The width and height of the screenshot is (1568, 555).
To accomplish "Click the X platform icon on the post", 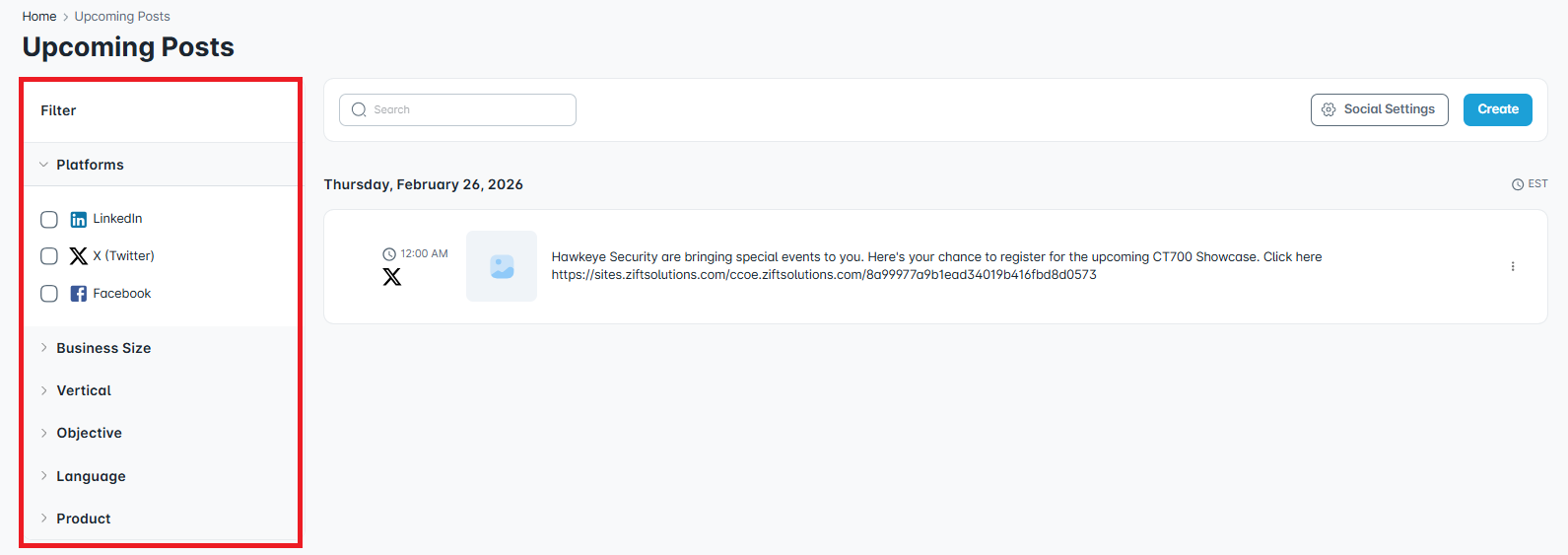I will point(392,277).
